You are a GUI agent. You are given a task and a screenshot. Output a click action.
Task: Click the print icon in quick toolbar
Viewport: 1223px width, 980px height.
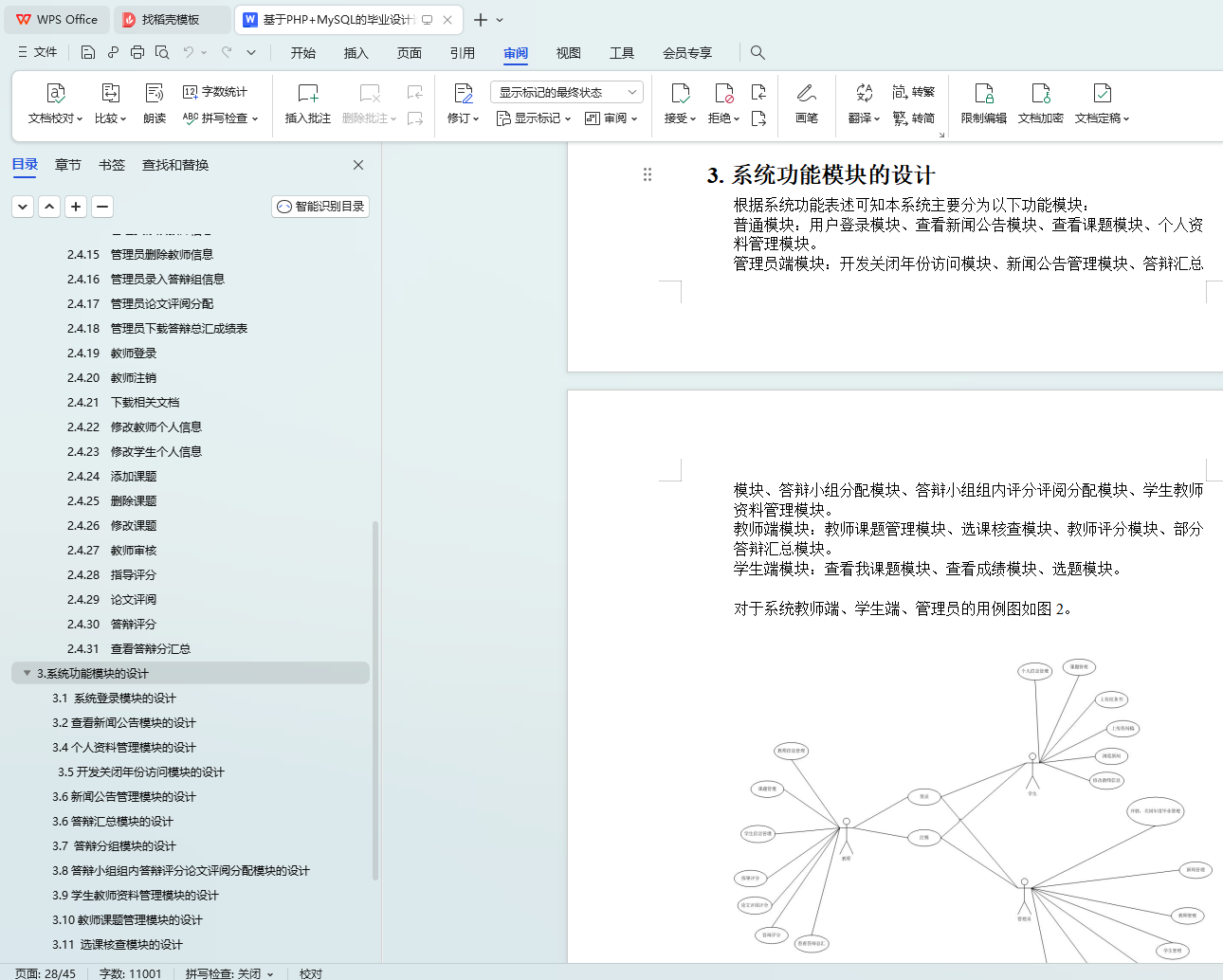pyautogui.click(x=137, y=52)
